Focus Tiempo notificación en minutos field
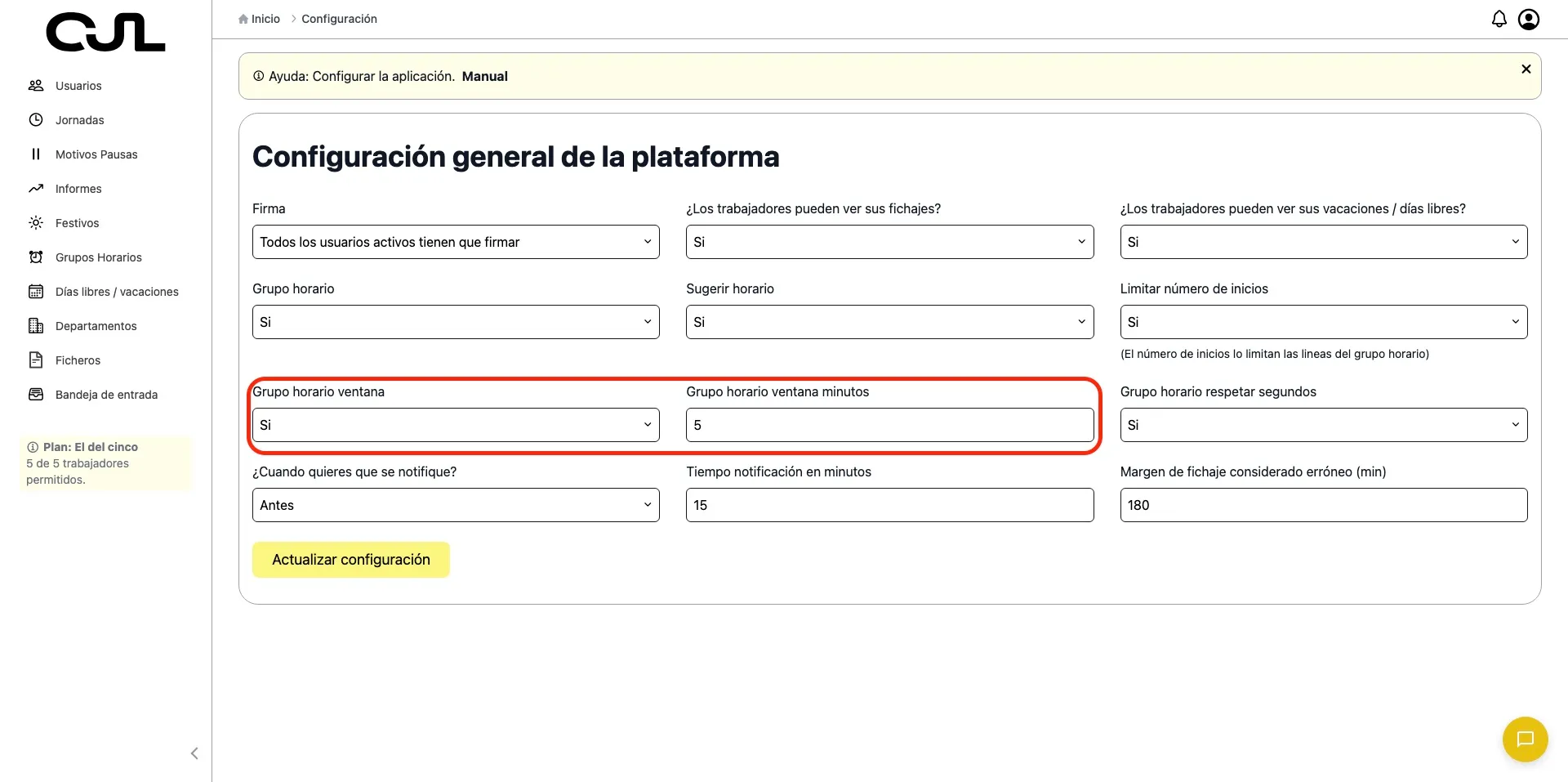1568x782 pixels. tap(889, 505)
